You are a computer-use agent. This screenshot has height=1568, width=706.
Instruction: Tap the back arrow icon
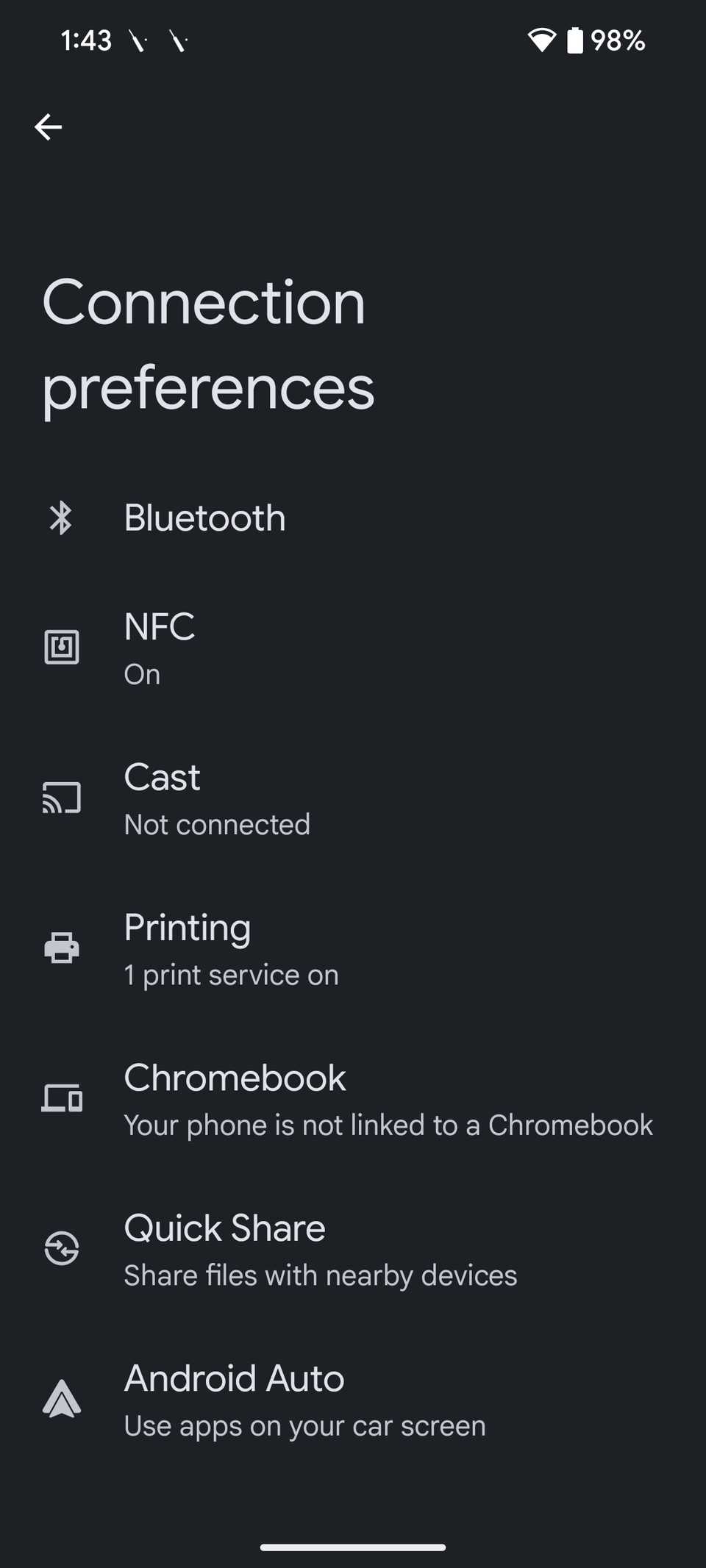click(49, 127)
